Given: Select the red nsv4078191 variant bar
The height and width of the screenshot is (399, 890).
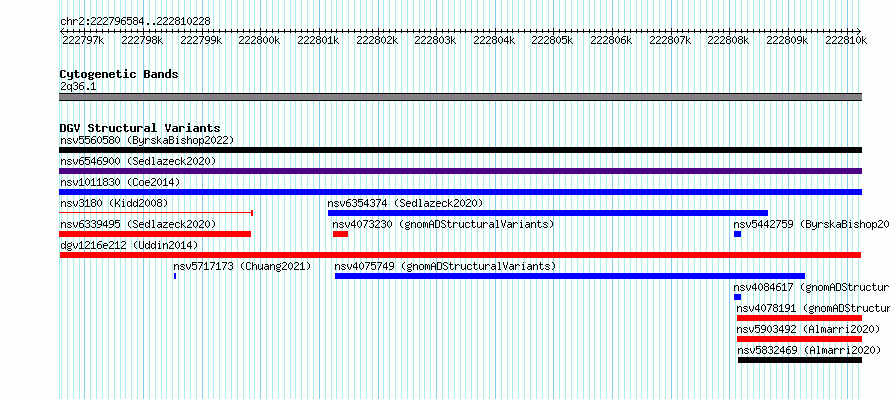Looking at the screenshot, I should (x=799, y=318).
